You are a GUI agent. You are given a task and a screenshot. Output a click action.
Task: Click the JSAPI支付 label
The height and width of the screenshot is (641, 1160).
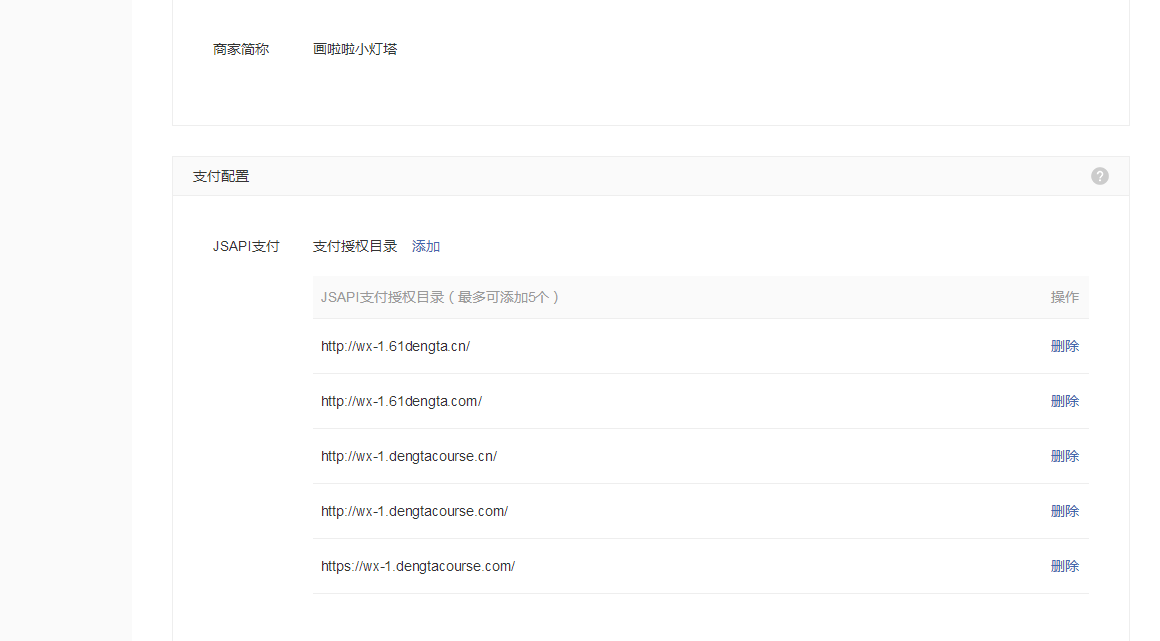[x=246, y=246]
